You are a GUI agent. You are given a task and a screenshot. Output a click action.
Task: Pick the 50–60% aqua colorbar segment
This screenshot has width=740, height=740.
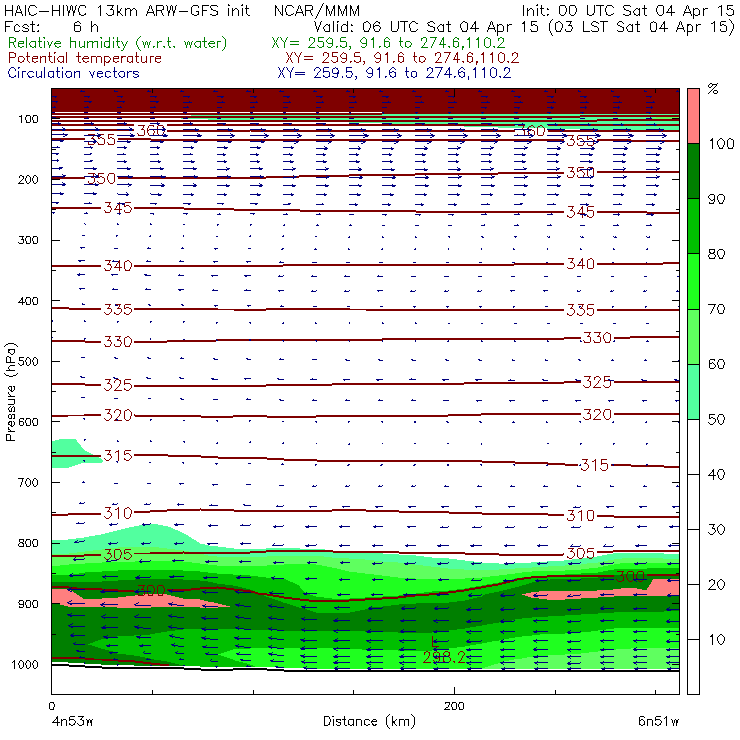(693, 392)
